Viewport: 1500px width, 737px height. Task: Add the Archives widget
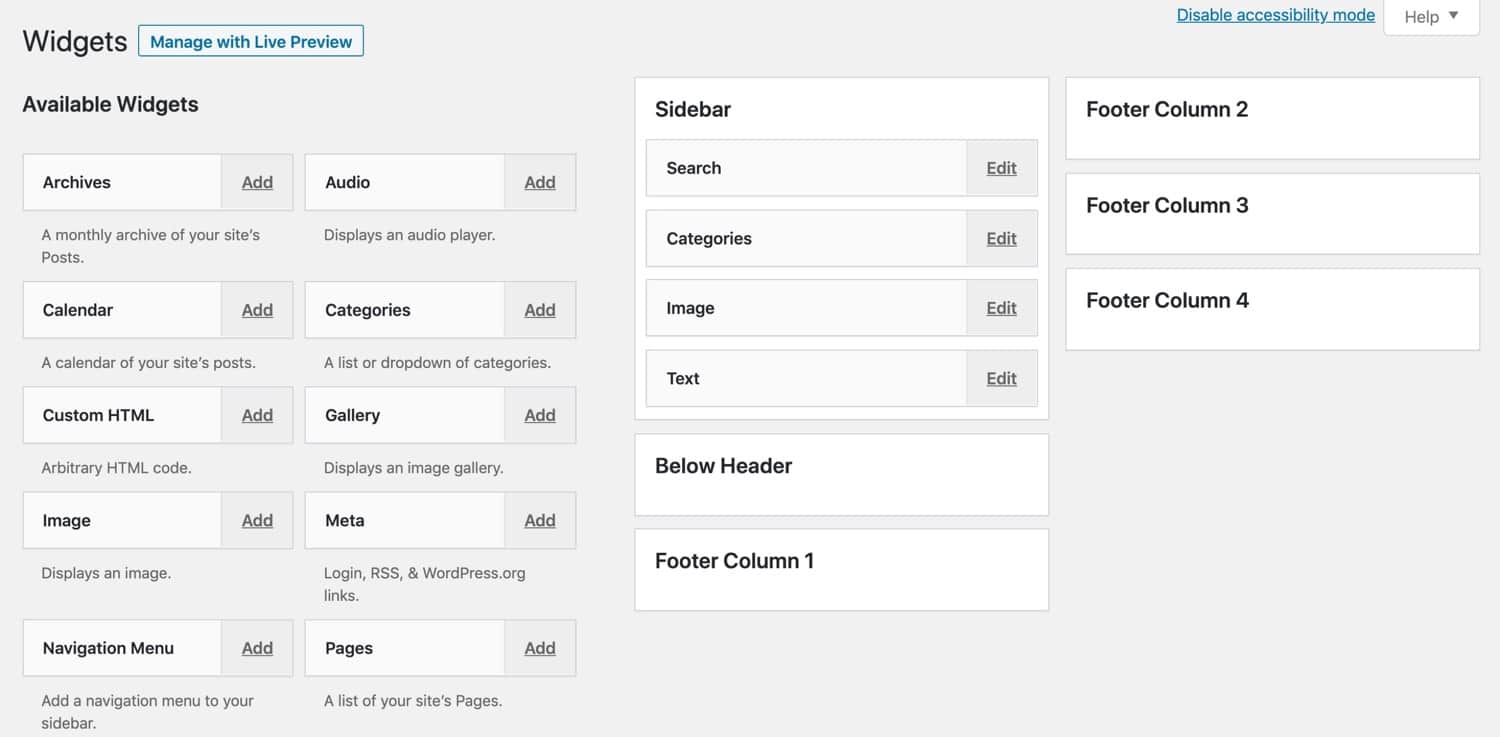[256, 182]
